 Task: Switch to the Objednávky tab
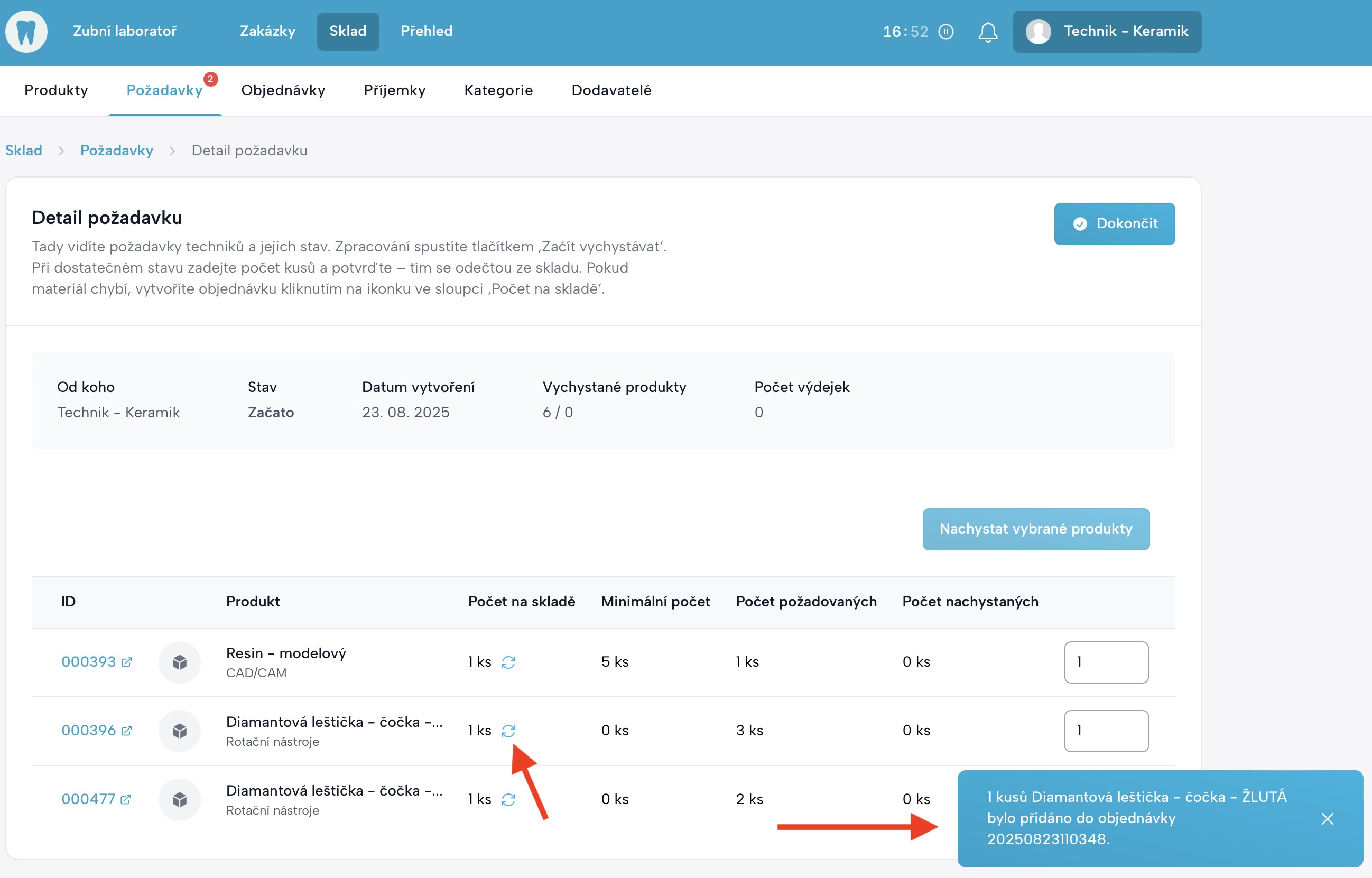(x=283, y=90)
